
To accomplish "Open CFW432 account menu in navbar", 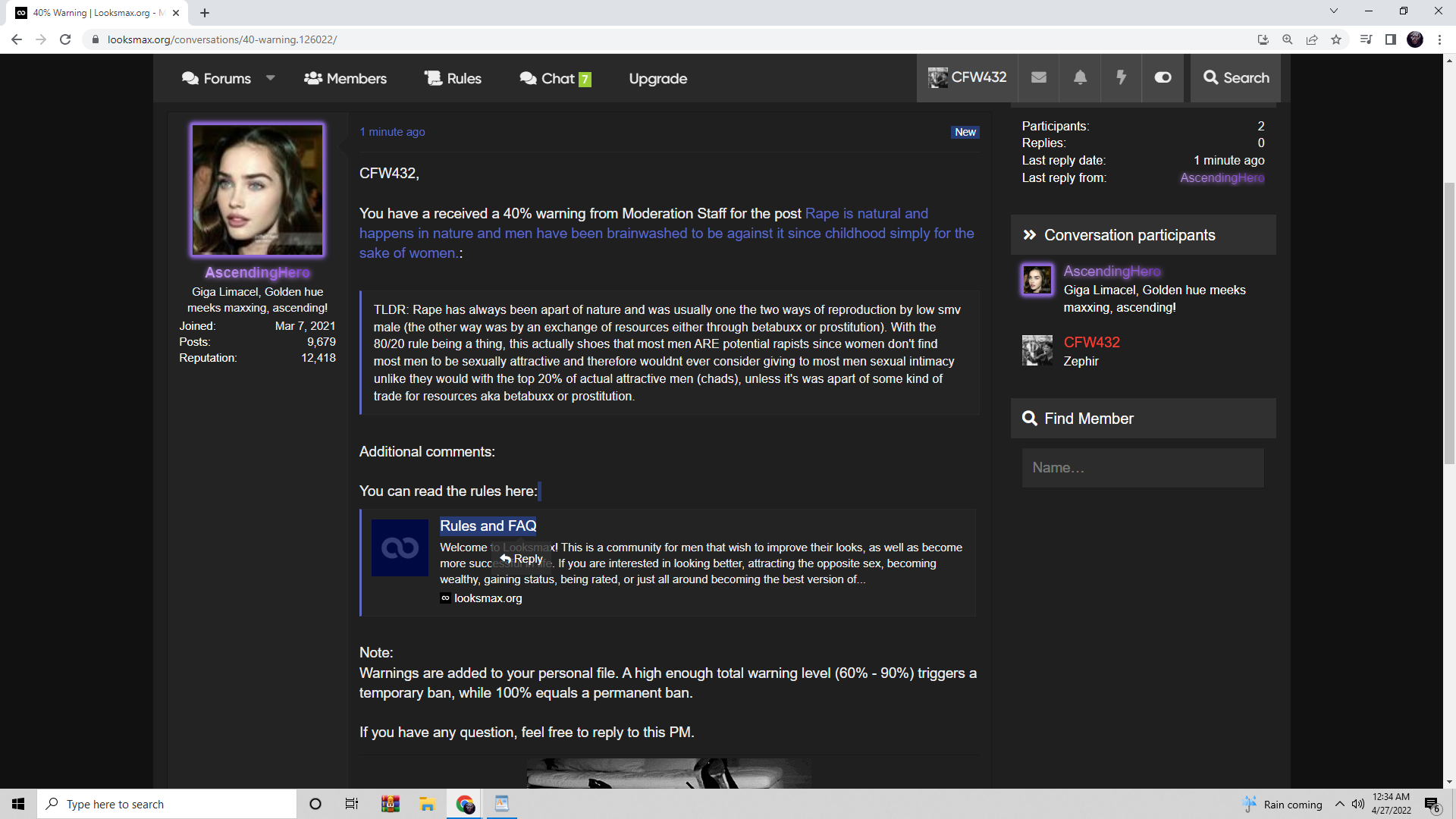I will [968, 77].
